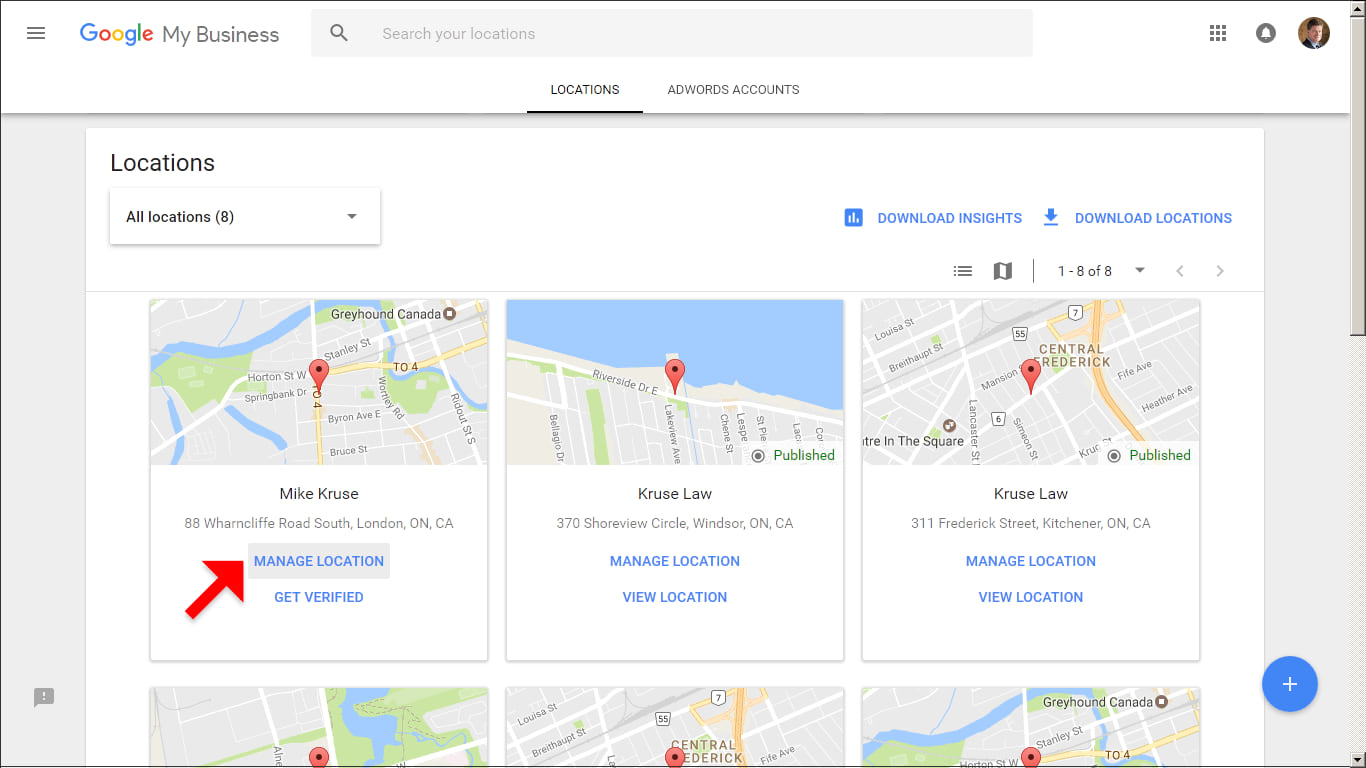
Task: Click the Locations page heading
Action: pyautogui.click(x=162, y=163)
